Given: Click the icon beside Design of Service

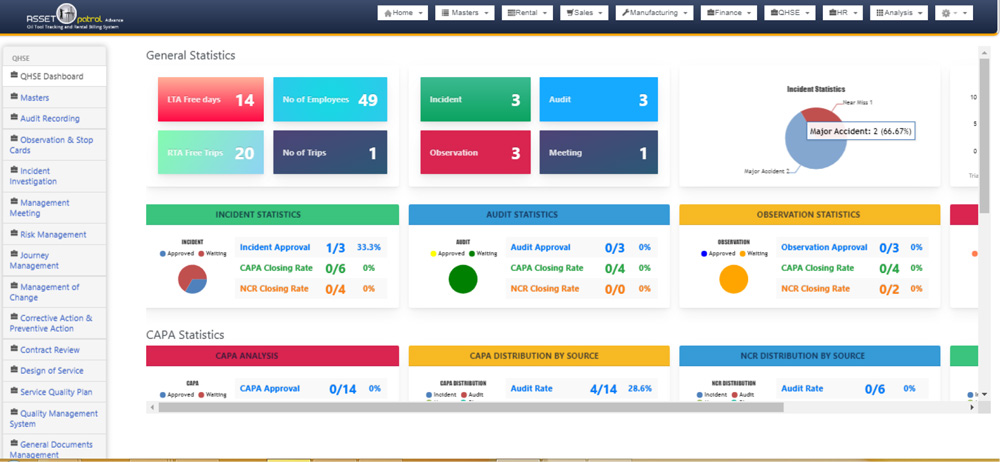Looking at the screenshot, I should 14,371.
